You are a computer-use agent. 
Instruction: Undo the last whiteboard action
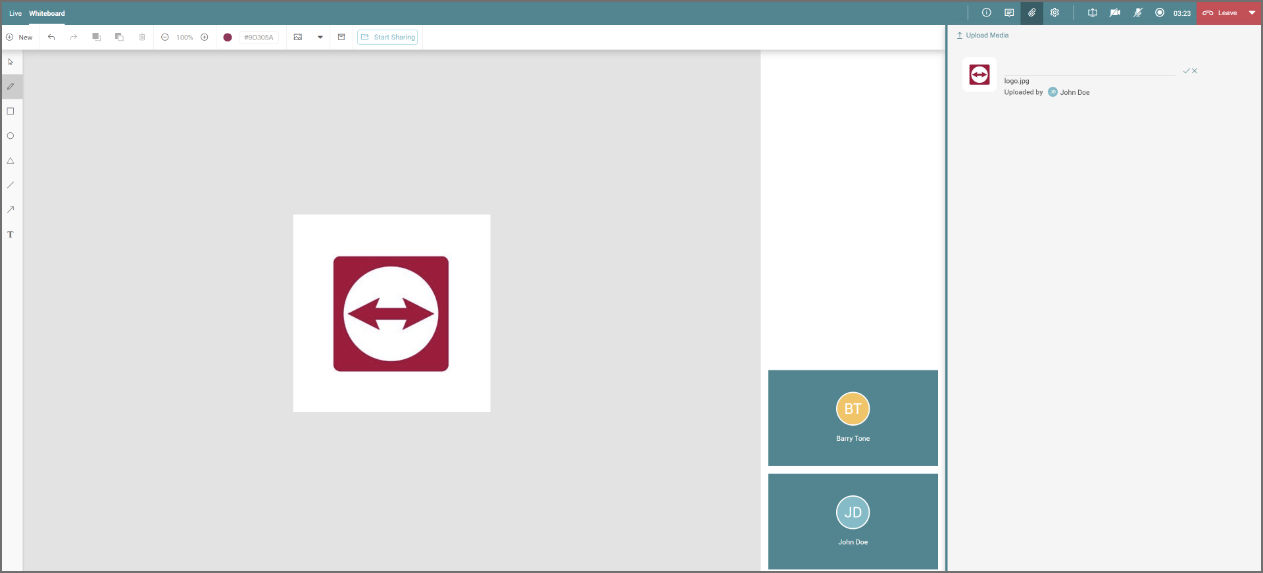(52, 37)
